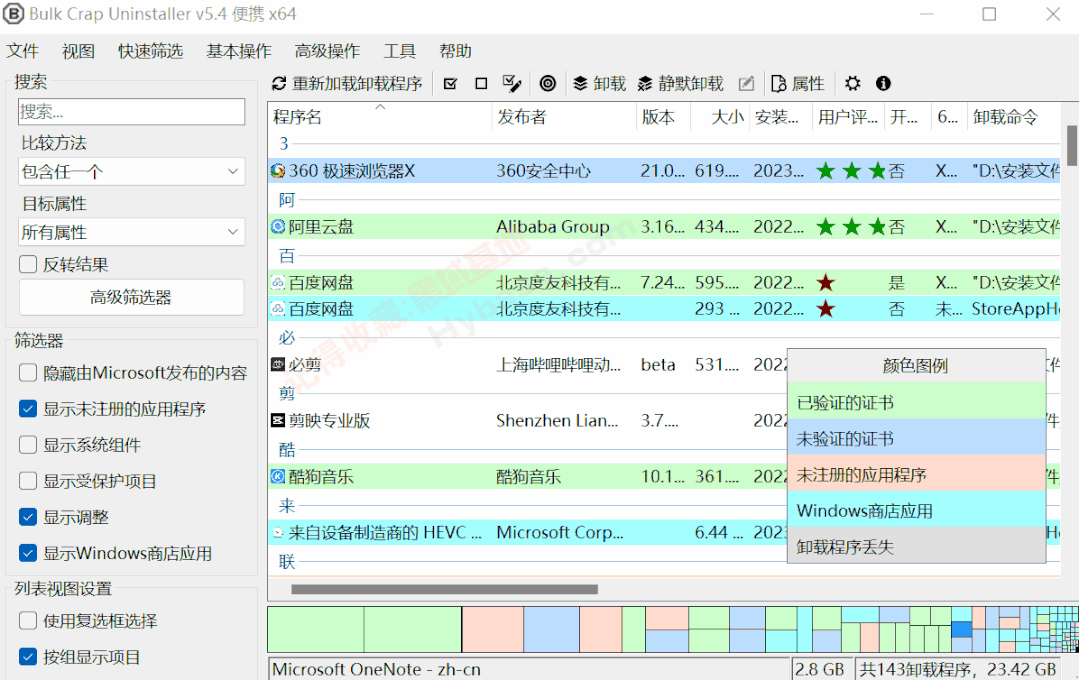This screenshot has width=1079, height=680.
Task: Open the 目标属性 所有属性 dropdown
Action: [131, 232]
